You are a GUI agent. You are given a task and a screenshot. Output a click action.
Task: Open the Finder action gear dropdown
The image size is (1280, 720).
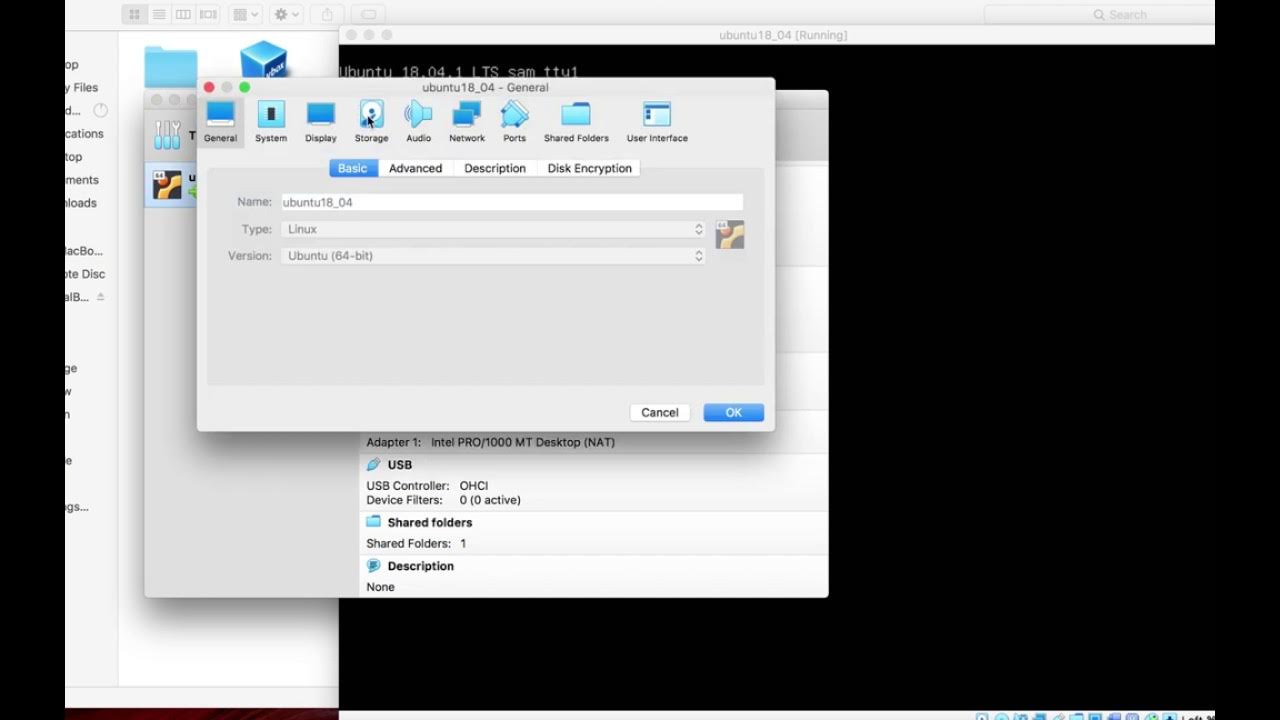coord(286,14)
